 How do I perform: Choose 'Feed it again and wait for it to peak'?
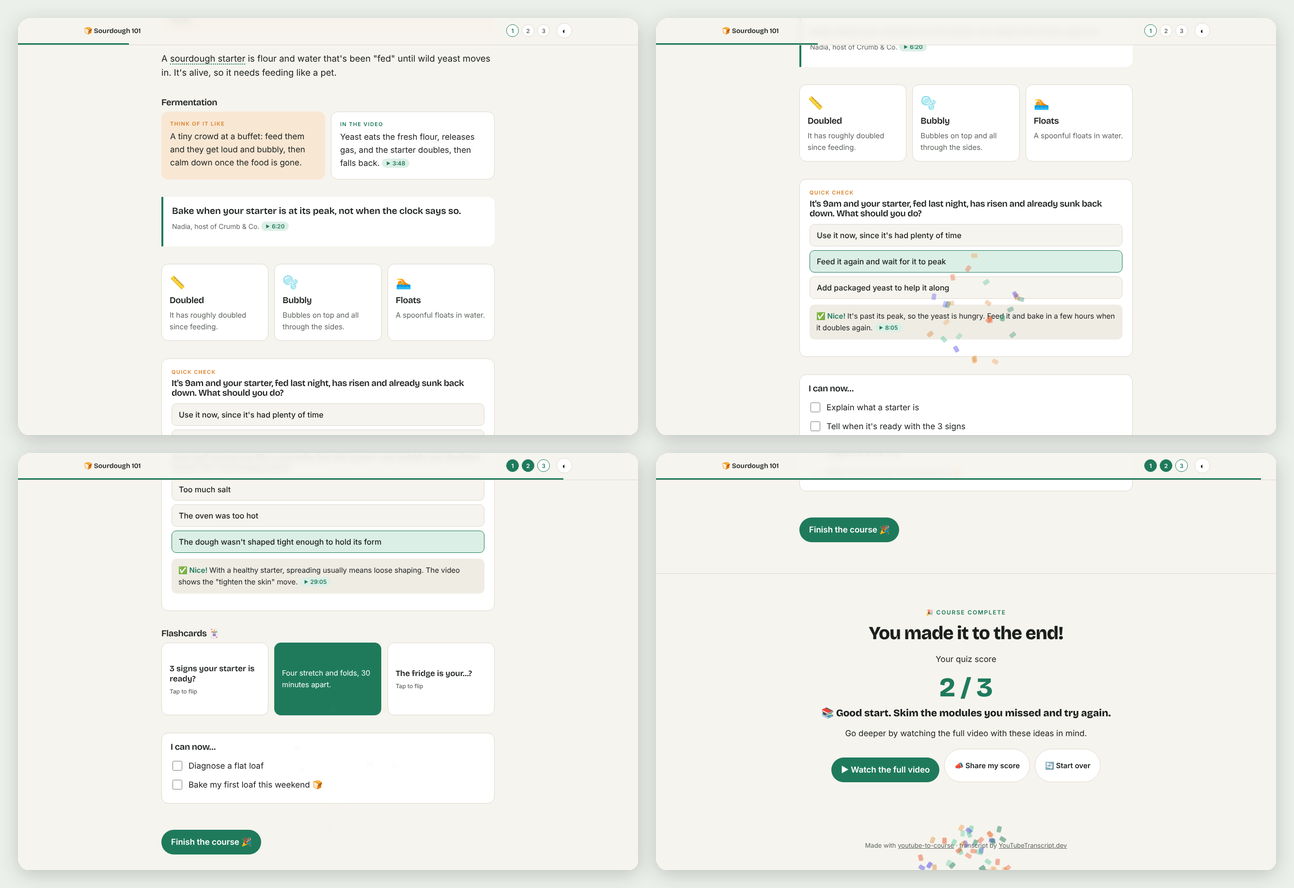966,262
